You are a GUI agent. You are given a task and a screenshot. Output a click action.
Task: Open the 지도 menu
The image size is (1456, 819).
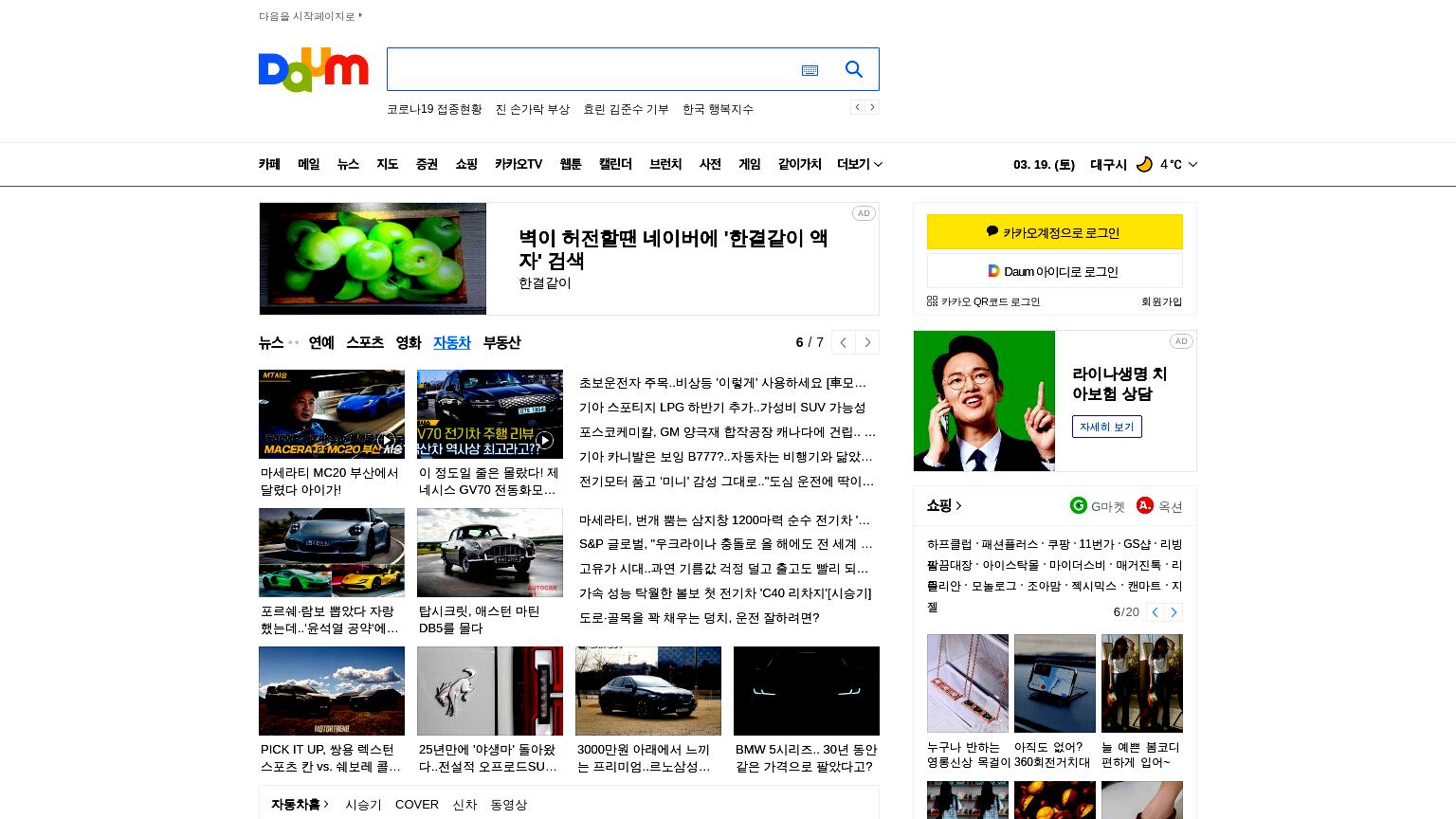click(x=388, y=164)
